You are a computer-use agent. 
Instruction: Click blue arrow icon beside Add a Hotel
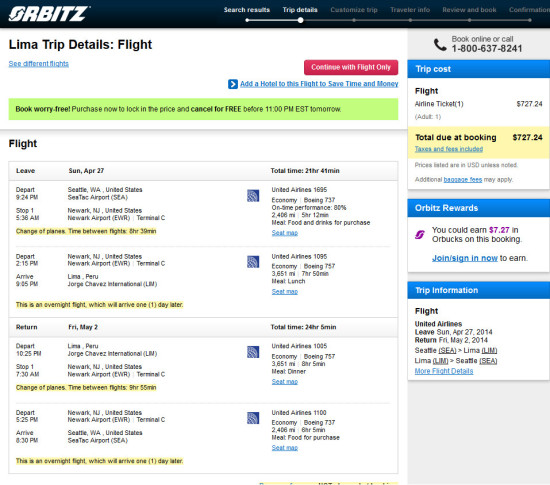(x=233, y=84)
